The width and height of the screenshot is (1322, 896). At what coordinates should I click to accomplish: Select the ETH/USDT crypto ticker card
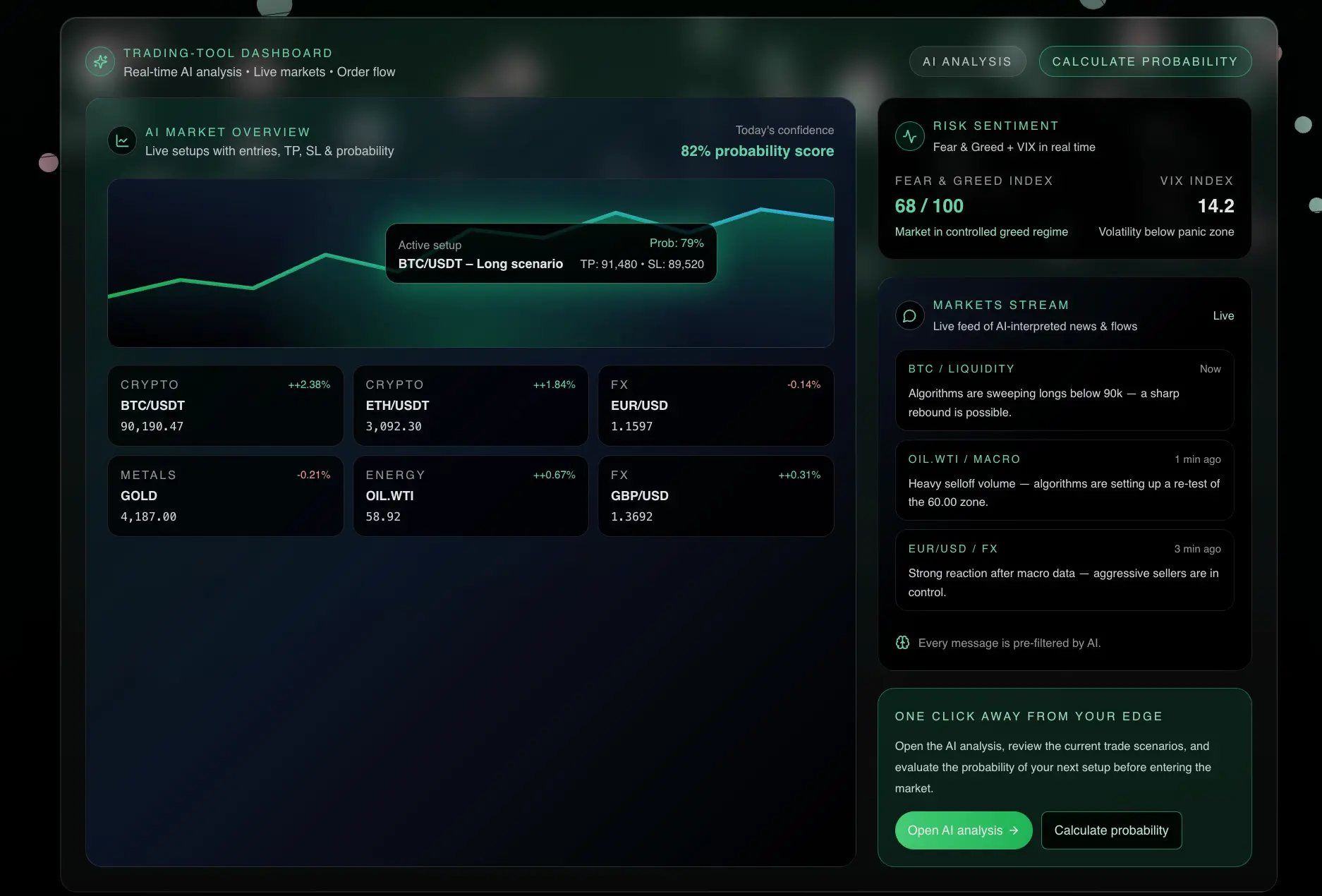pyautogui.click(x=470, y=406)
